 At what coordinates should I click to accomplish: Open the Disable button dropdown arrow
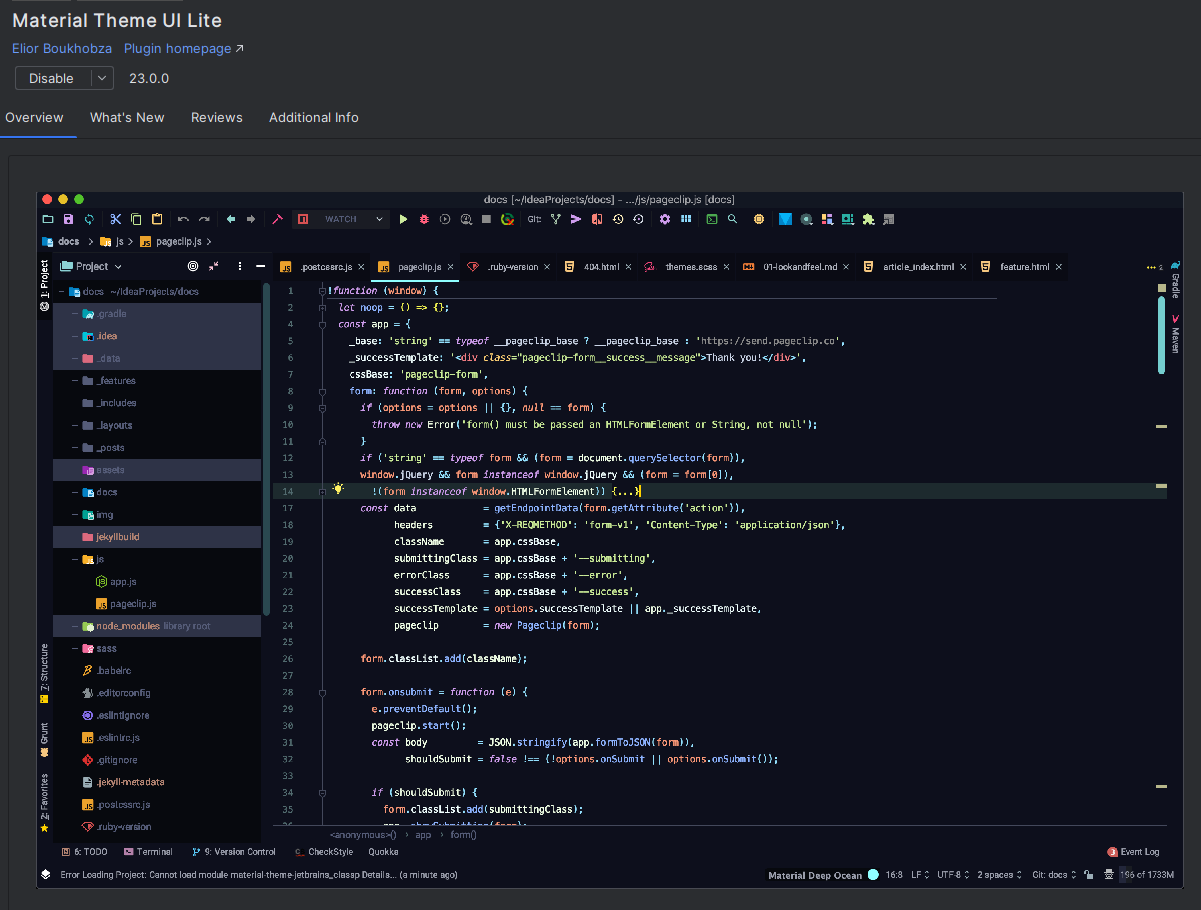pos(101,78)
